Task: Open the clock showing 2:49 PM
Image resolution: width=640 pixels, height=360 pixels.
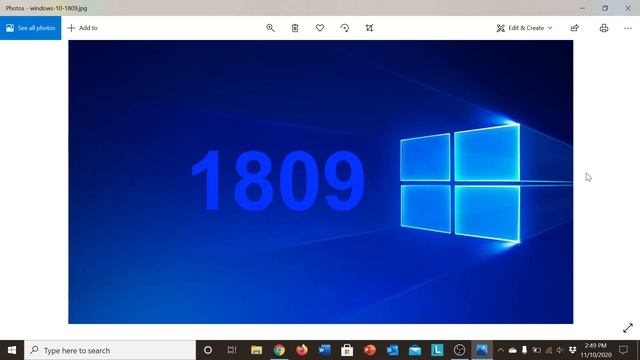Action: [x=596, y=350]
